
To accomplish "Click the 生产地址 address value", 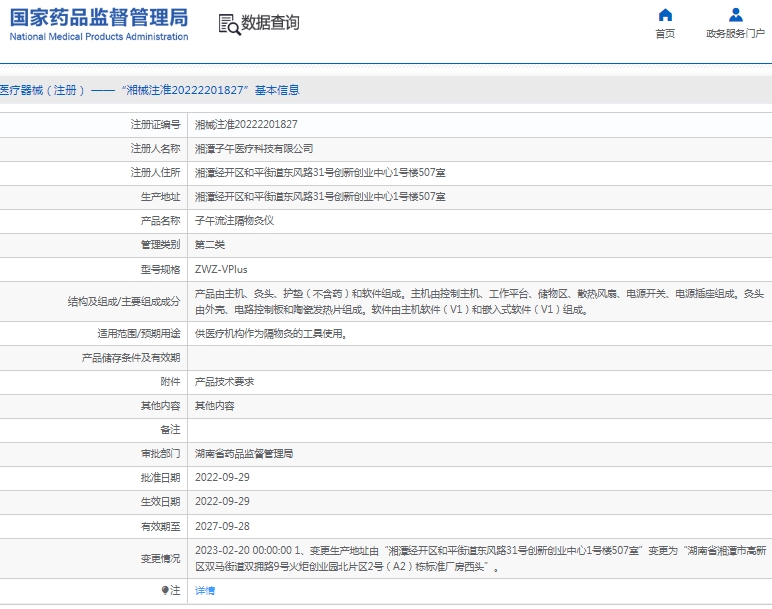I will click(320, 196).
